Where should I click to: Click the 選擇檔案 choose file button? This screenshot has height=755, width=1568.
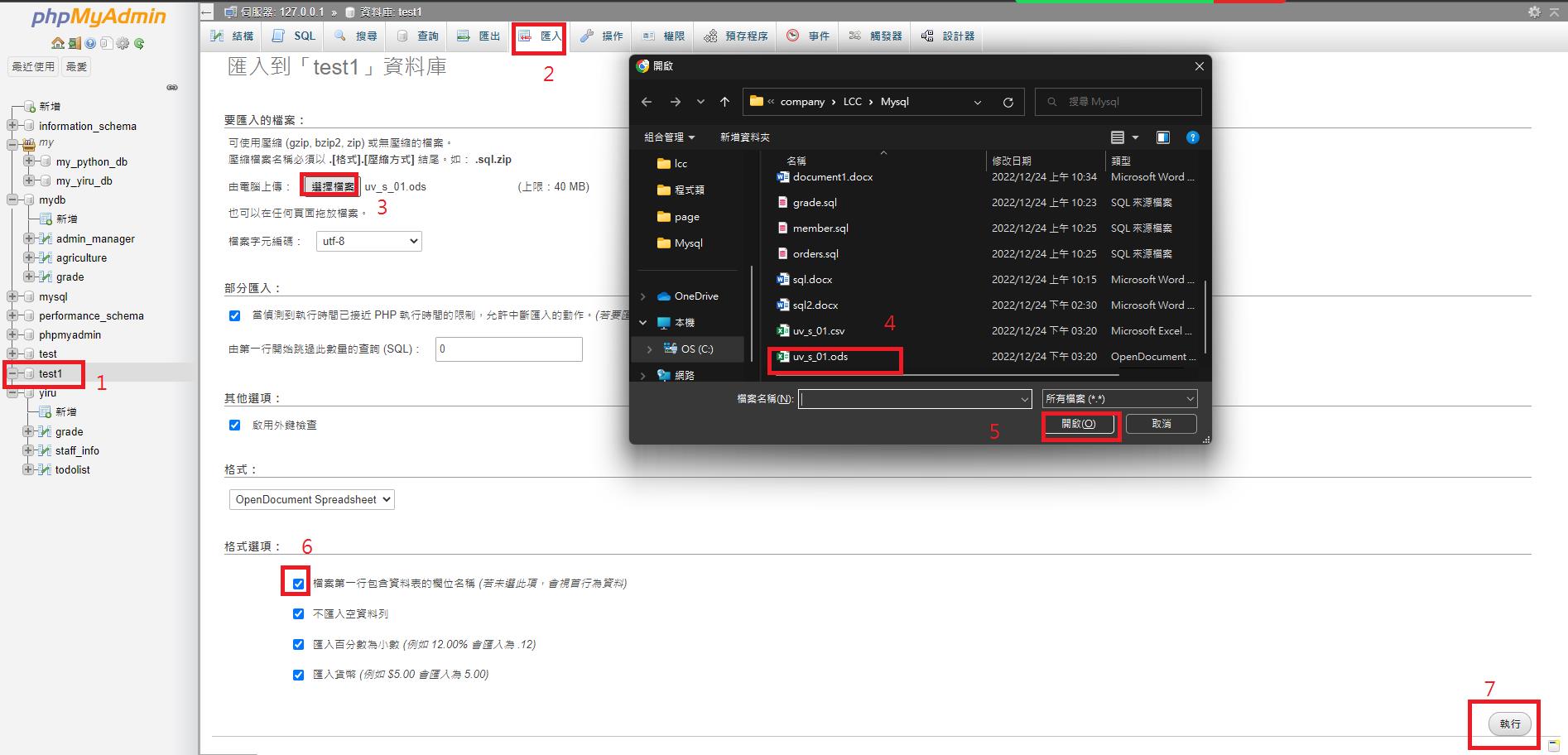pos(331,186)
